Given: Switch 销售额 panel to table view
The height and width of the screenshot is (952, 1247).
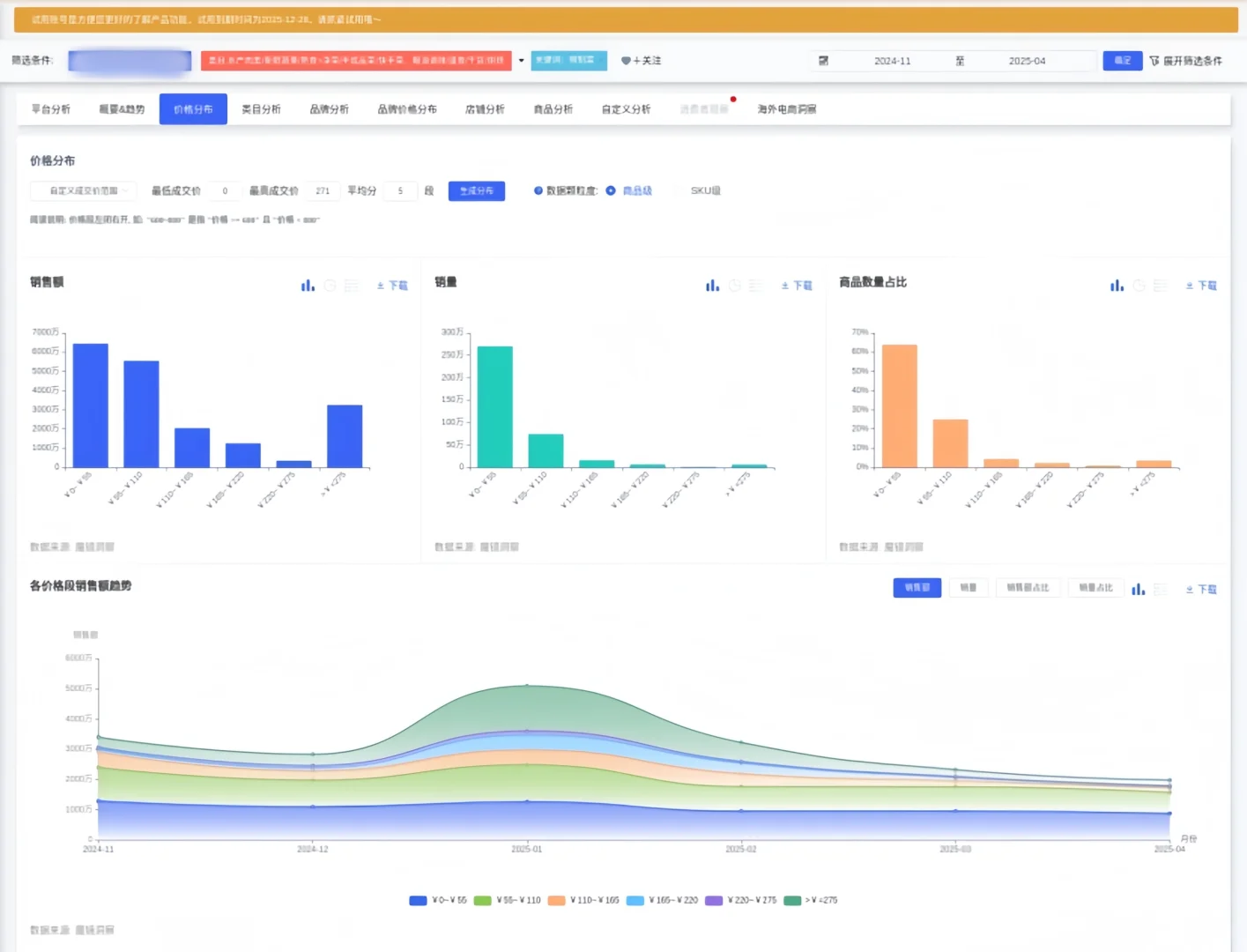Looking at the screenshot, I should (x=353, y=286).
